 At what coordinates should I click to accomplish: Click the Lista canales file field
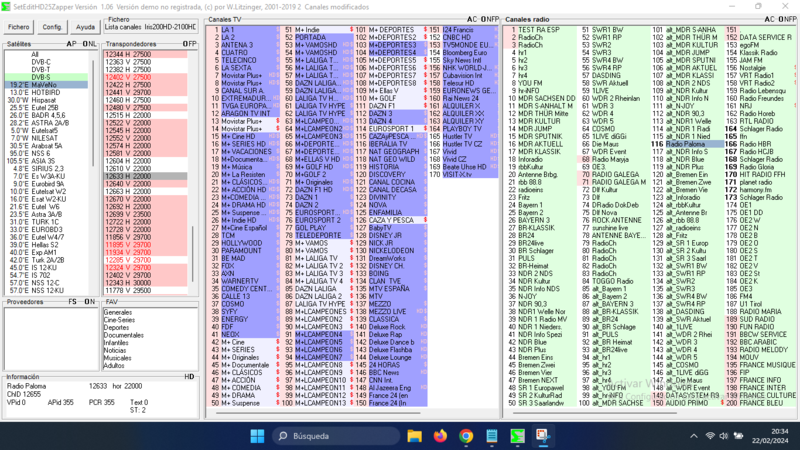151,27
